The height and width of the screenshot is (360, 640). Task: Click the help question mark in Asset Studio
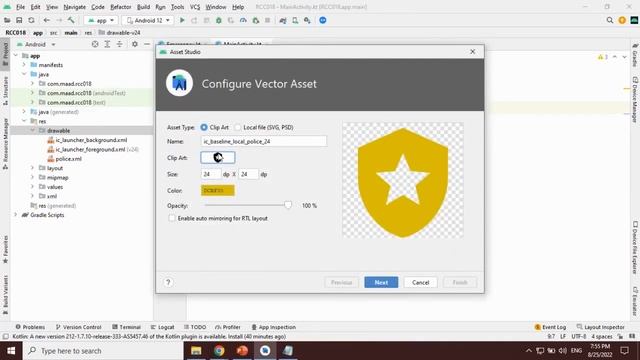[x=168, y=282]
